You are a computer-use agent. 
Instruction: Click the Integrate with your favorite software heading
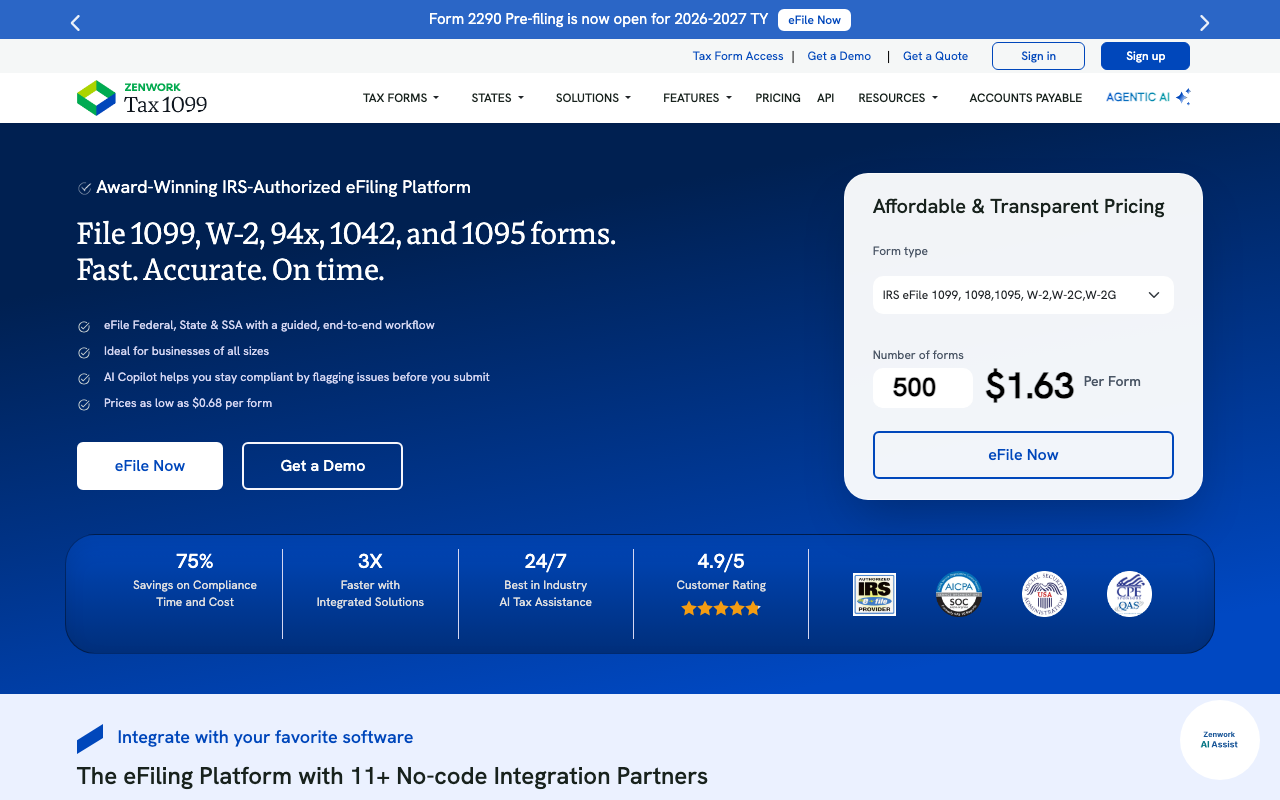(x=265, y=737)
